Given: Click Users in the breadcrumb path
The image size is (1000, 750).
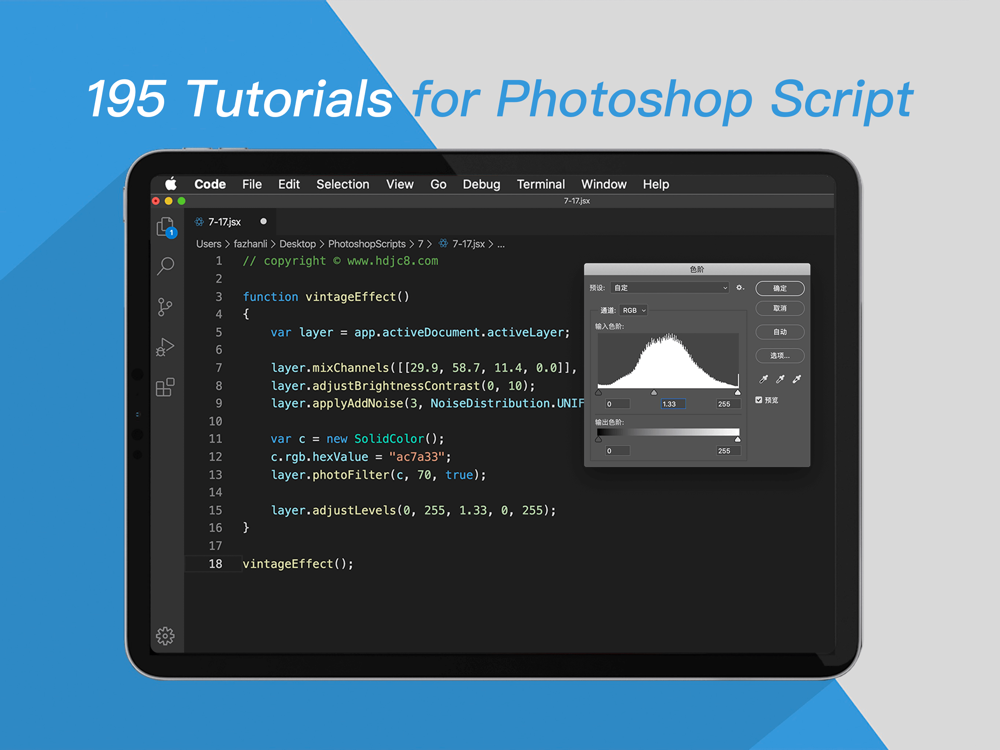Looking at the screenshot, I should (209, 244).
